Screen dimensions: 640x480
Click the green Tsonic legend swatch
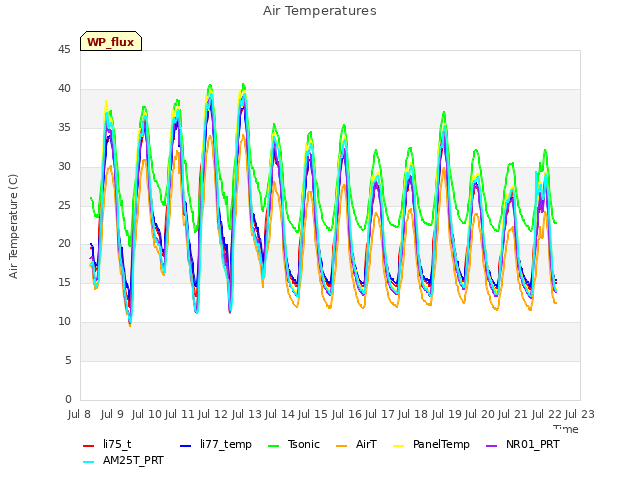point(273,446)
